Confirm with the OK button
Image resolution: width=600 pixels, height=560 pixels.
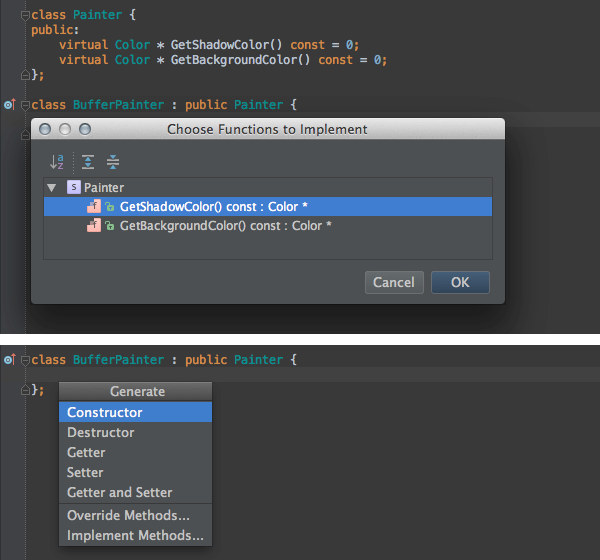tap(460, 282)
